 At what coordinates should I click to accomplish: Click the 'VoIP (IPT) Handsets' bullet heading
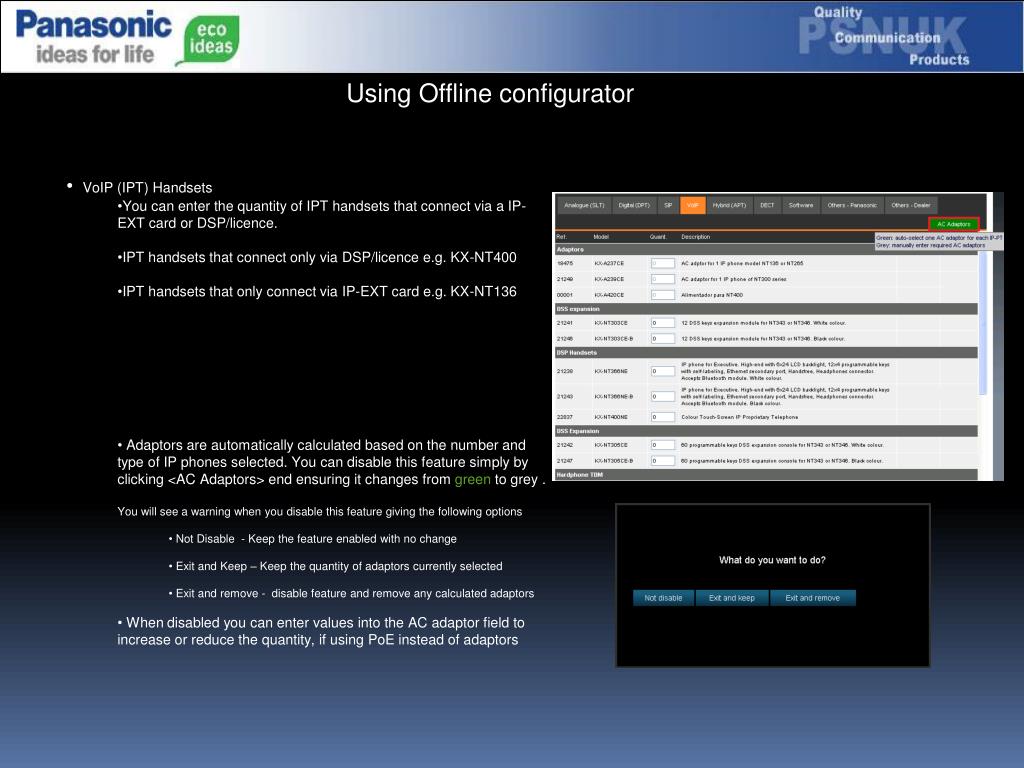[x=148, y=188]
